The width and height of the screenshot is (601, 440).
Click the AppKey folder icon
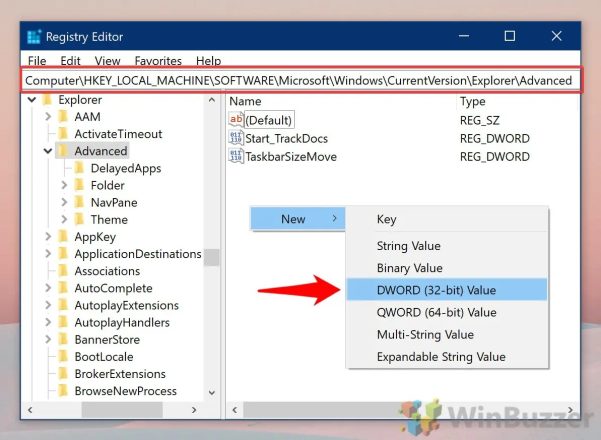[63, 236]
